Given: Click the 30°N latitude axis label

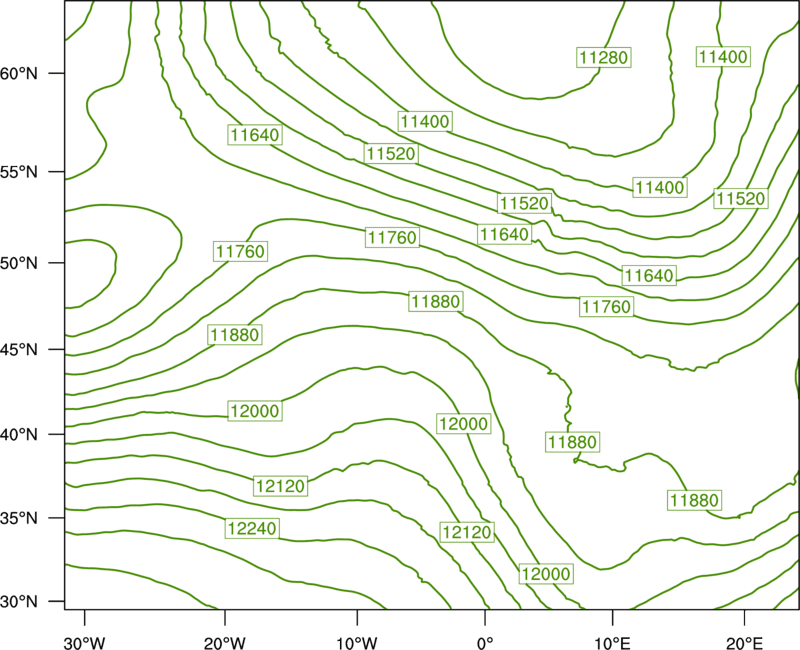Looking at the screenshot, I should pyautogui.click(x=19, y=602).
